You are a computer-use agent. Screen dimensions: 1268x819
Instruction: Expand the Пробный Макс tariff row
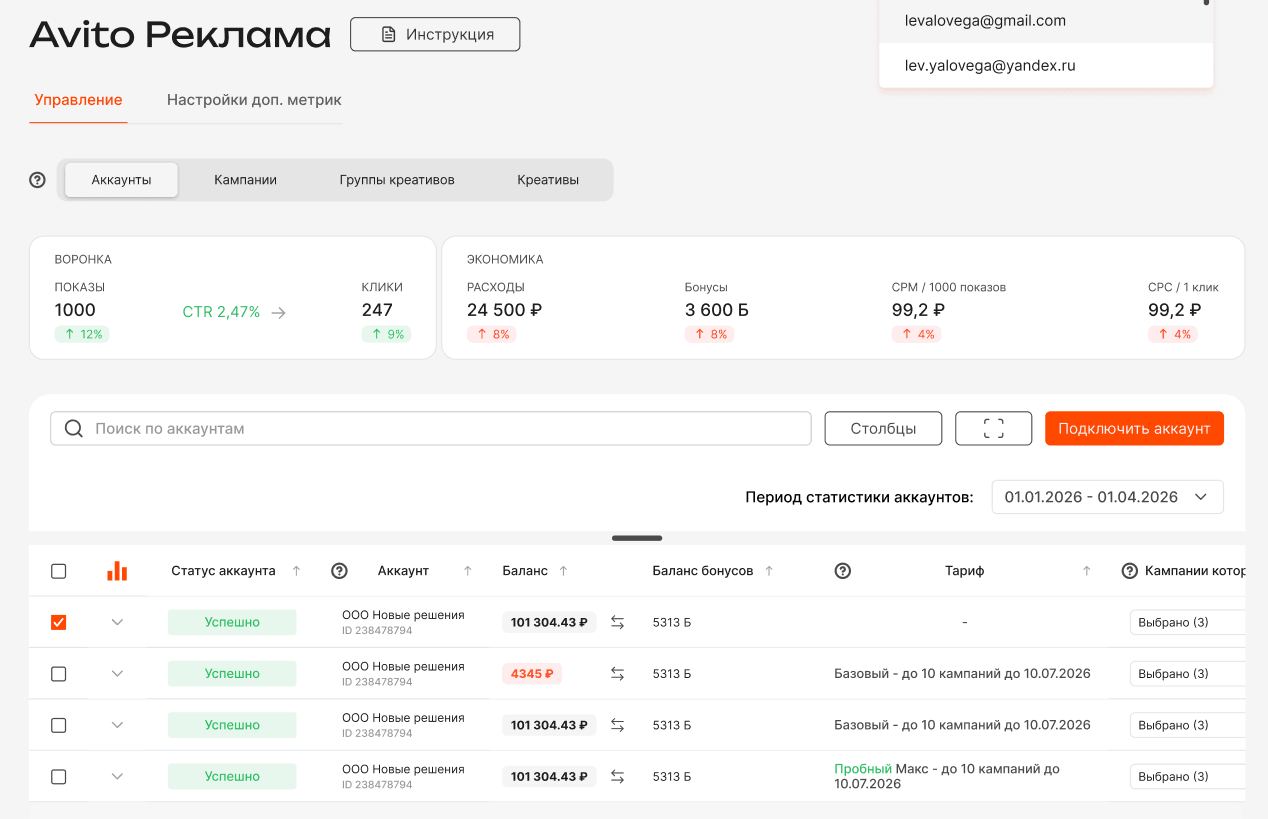coord(117,777)
